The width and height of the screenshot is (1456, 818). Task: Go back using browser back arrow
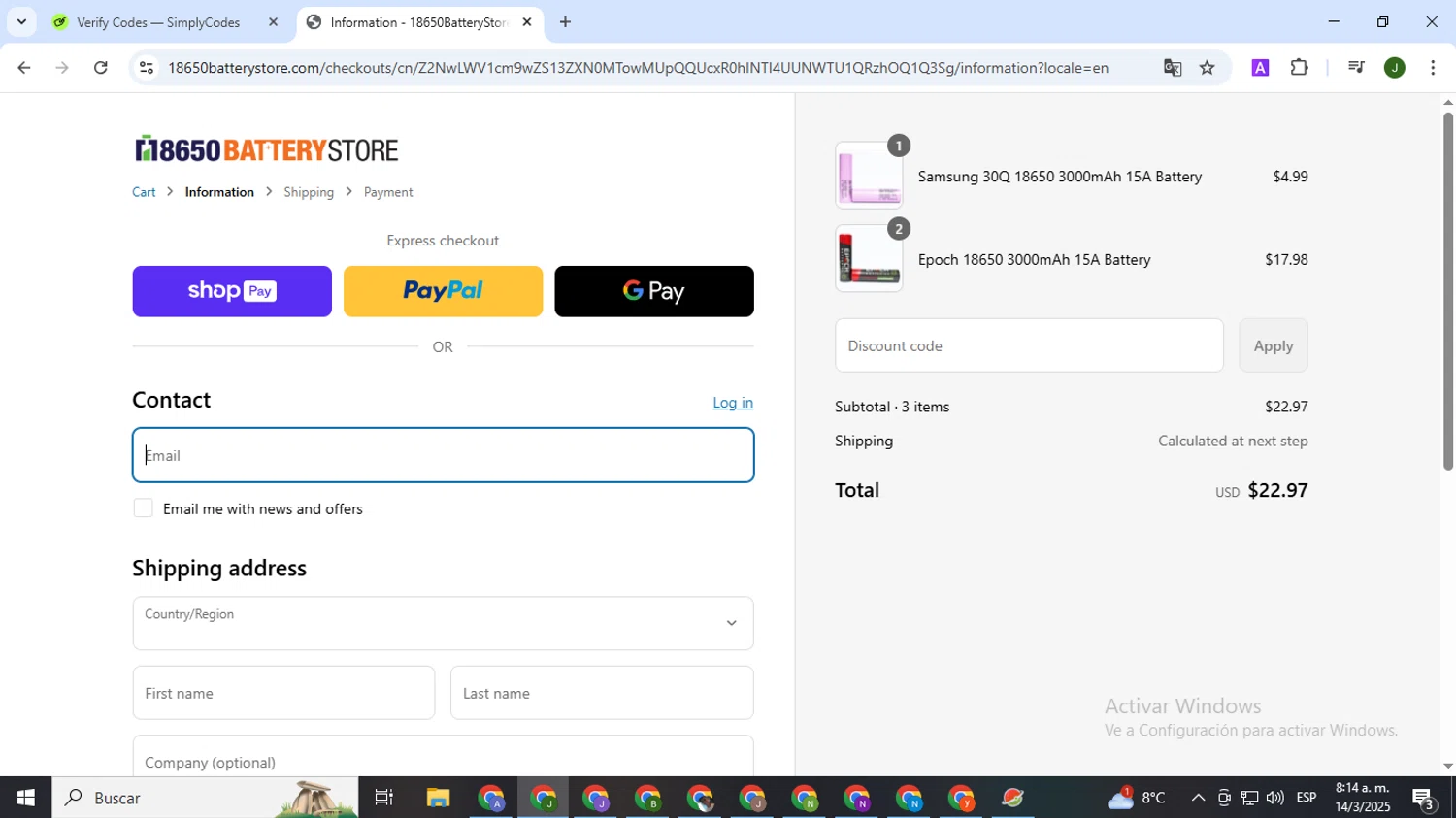pos(23,68)
